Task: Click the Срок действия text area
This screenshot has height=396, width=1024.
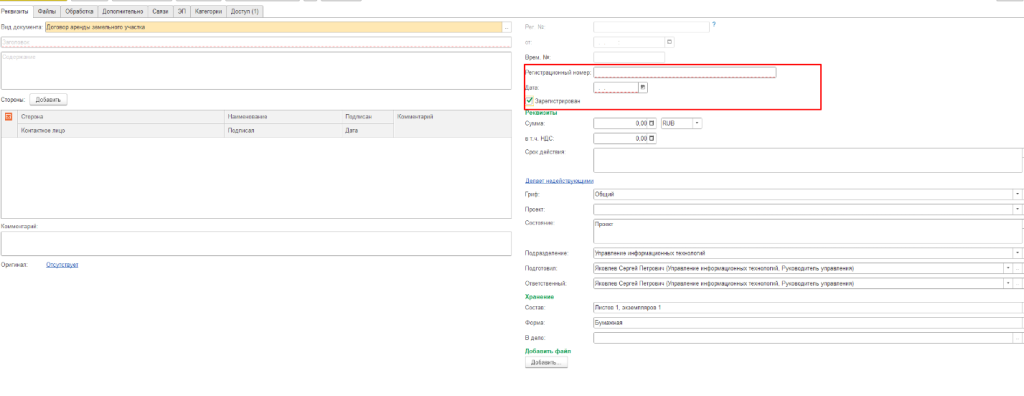Action: tap(807, 160)
